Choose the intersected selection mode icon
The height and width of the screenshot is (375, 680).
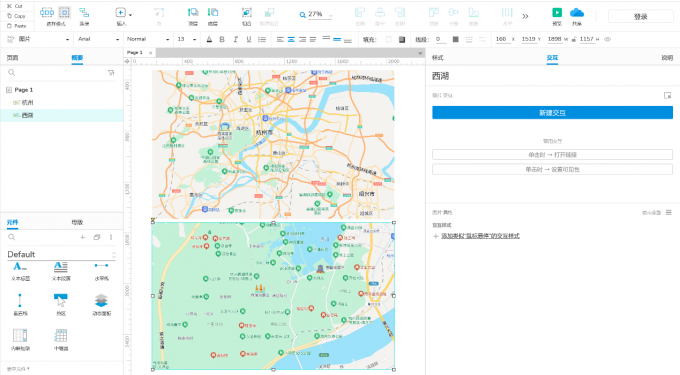[x=47, y=13]
